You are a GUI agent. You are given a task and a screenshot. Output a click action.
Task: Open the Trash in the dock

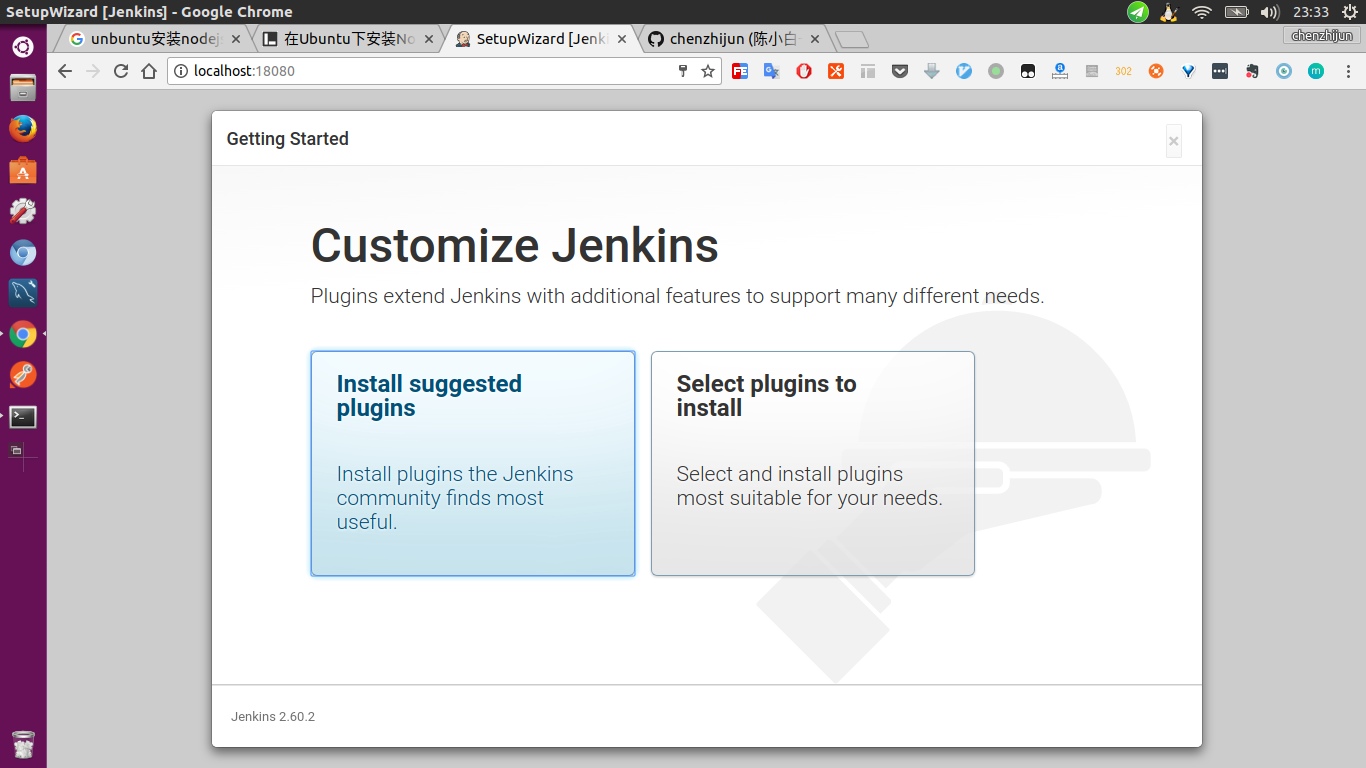[23, 744]
